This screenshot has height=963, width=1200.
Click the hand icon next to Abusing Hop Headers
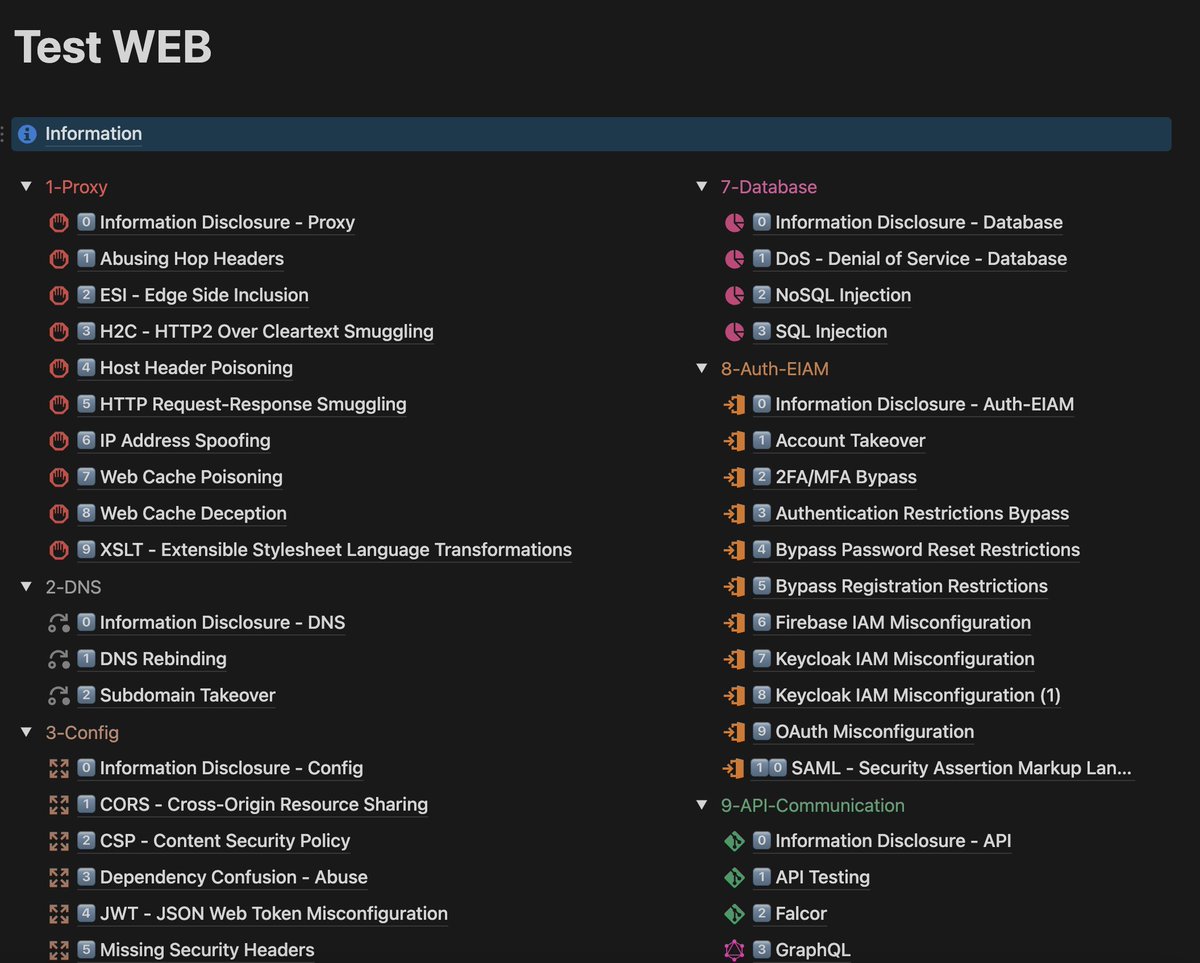(x=58, y=259)
